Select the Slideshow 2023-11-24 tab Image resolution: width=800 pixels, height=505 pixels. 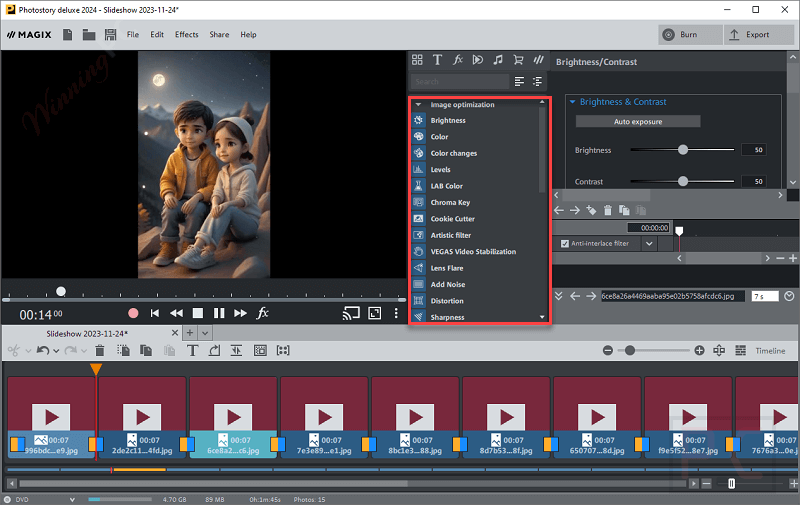click(x=87, y=334)
